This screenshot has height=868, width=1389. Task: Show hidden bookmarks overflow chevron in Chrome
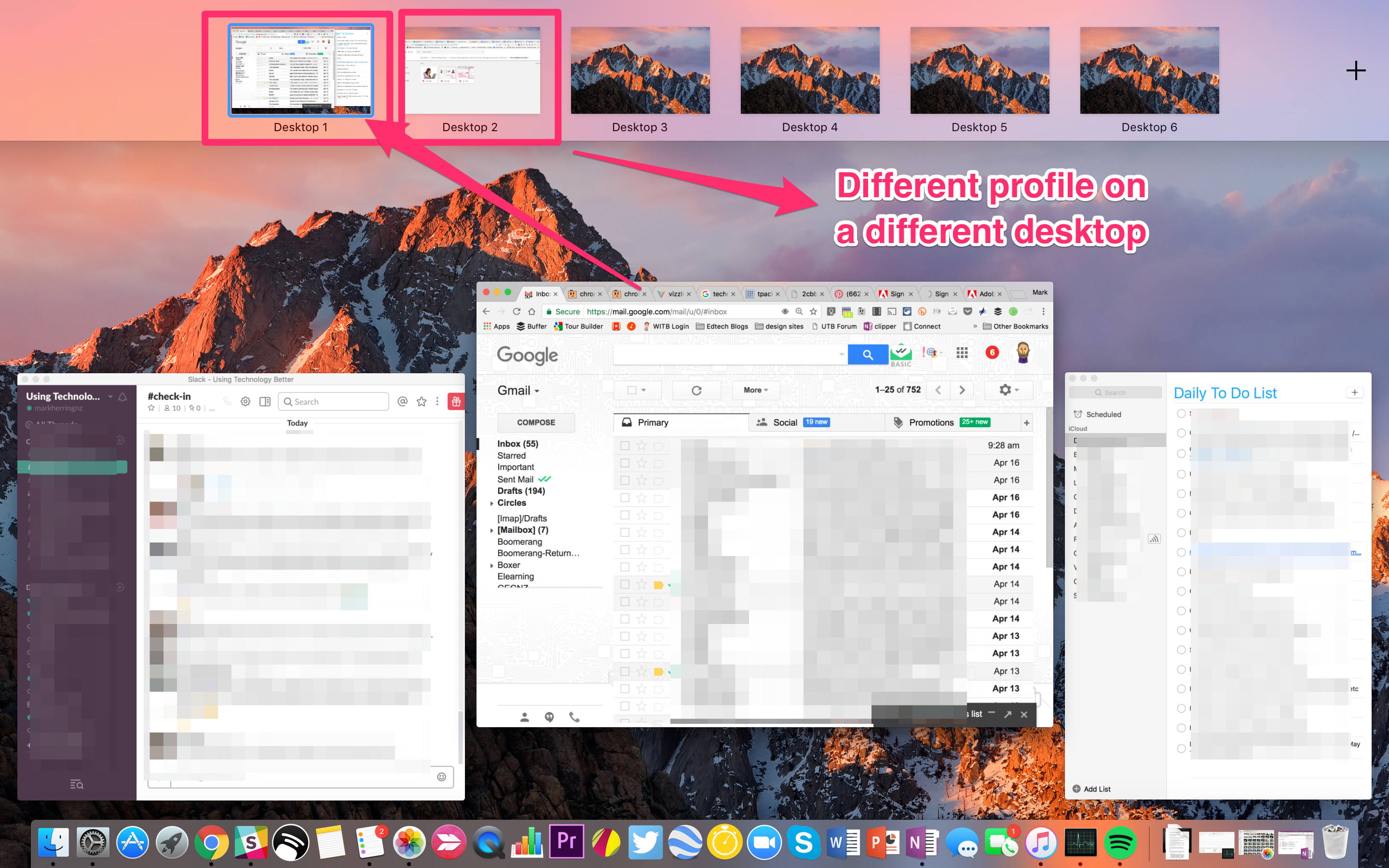point(975,326)
